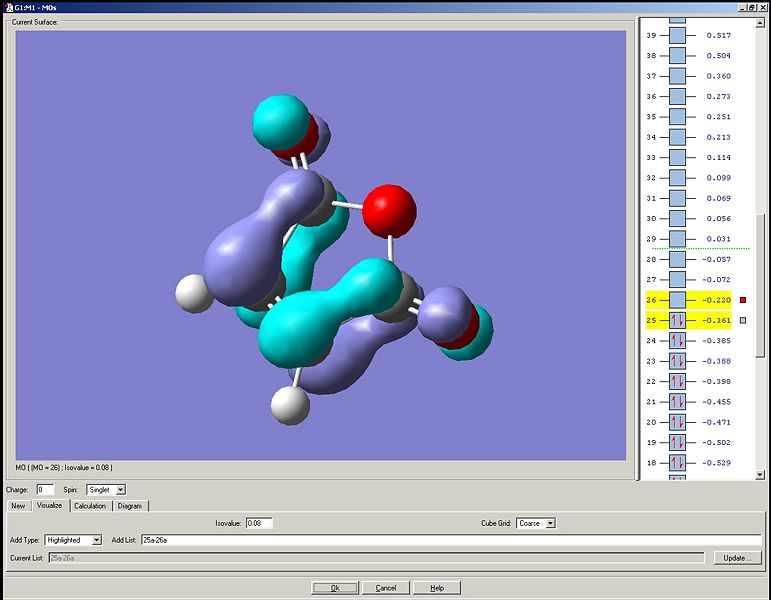Click energy value 0.031 for MO 29
This screenshot has height=600, width=771.
[x=718, y=239]
